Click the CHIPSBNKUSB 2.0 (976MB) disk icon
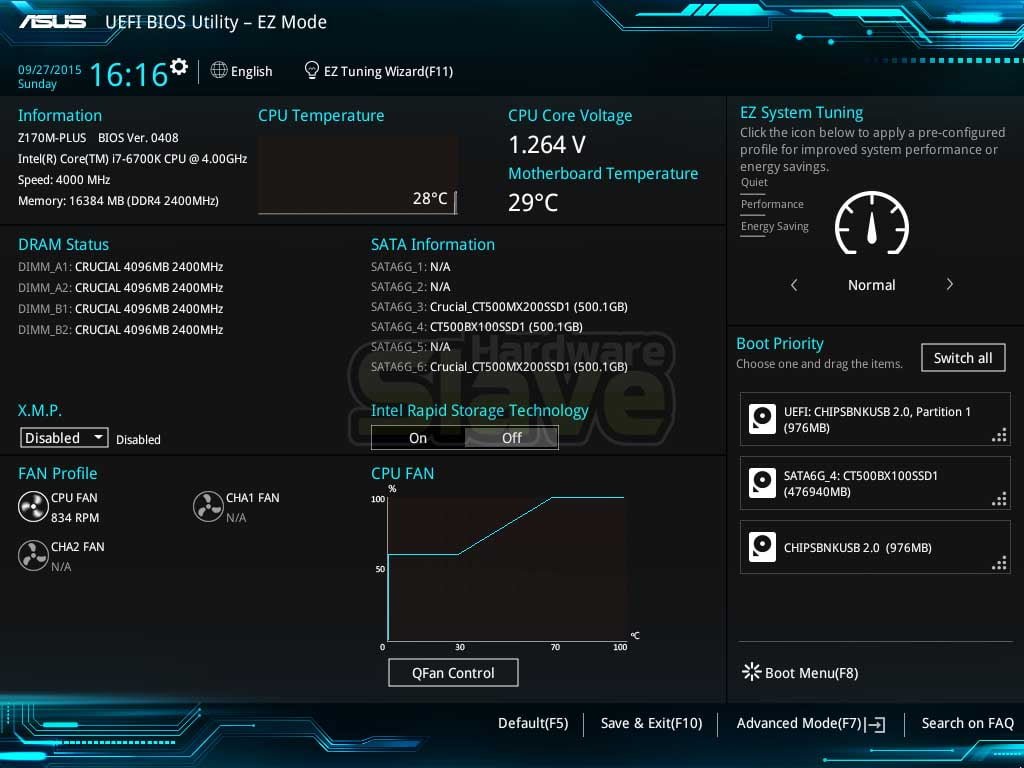Image resolution: width=1024 pixels, height=768 pixels. tap(762, 547)
